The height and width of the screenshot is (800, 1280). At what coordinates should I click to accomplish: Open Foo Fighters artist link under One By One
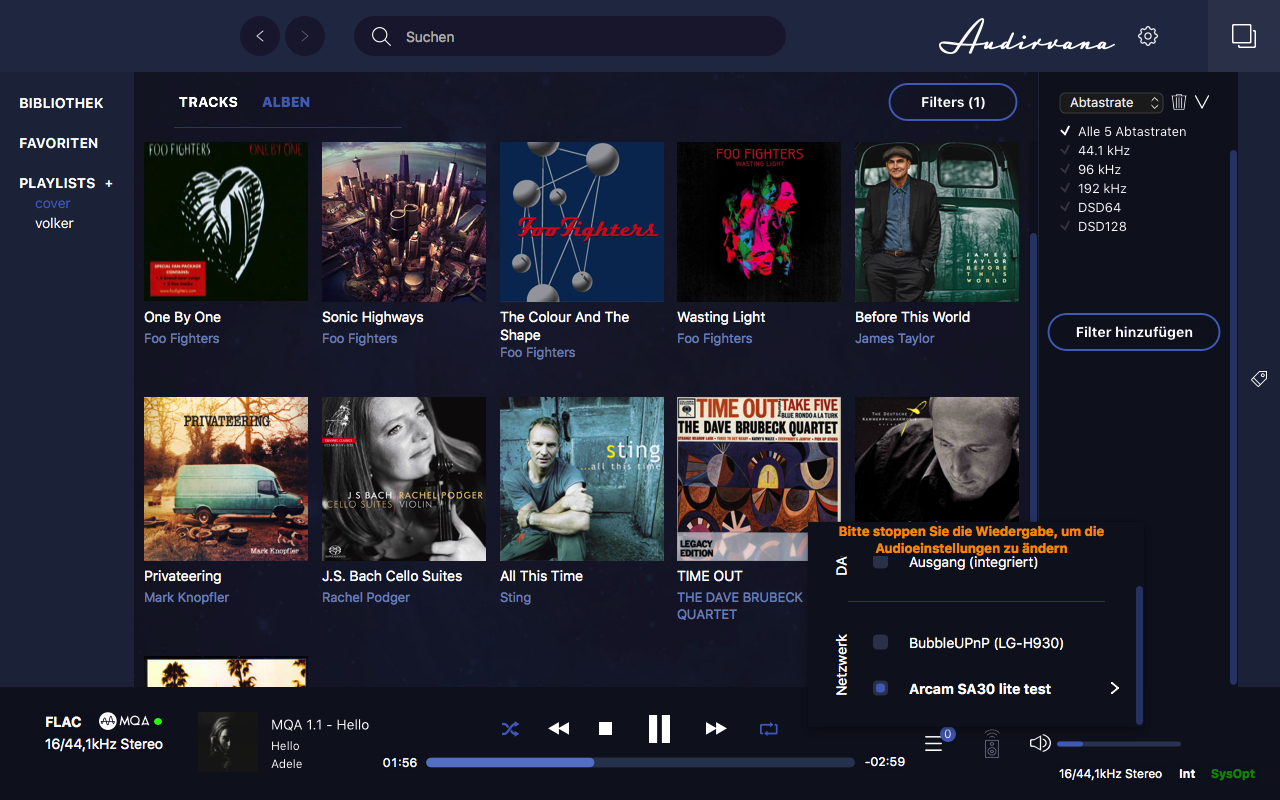pos(181,338)
